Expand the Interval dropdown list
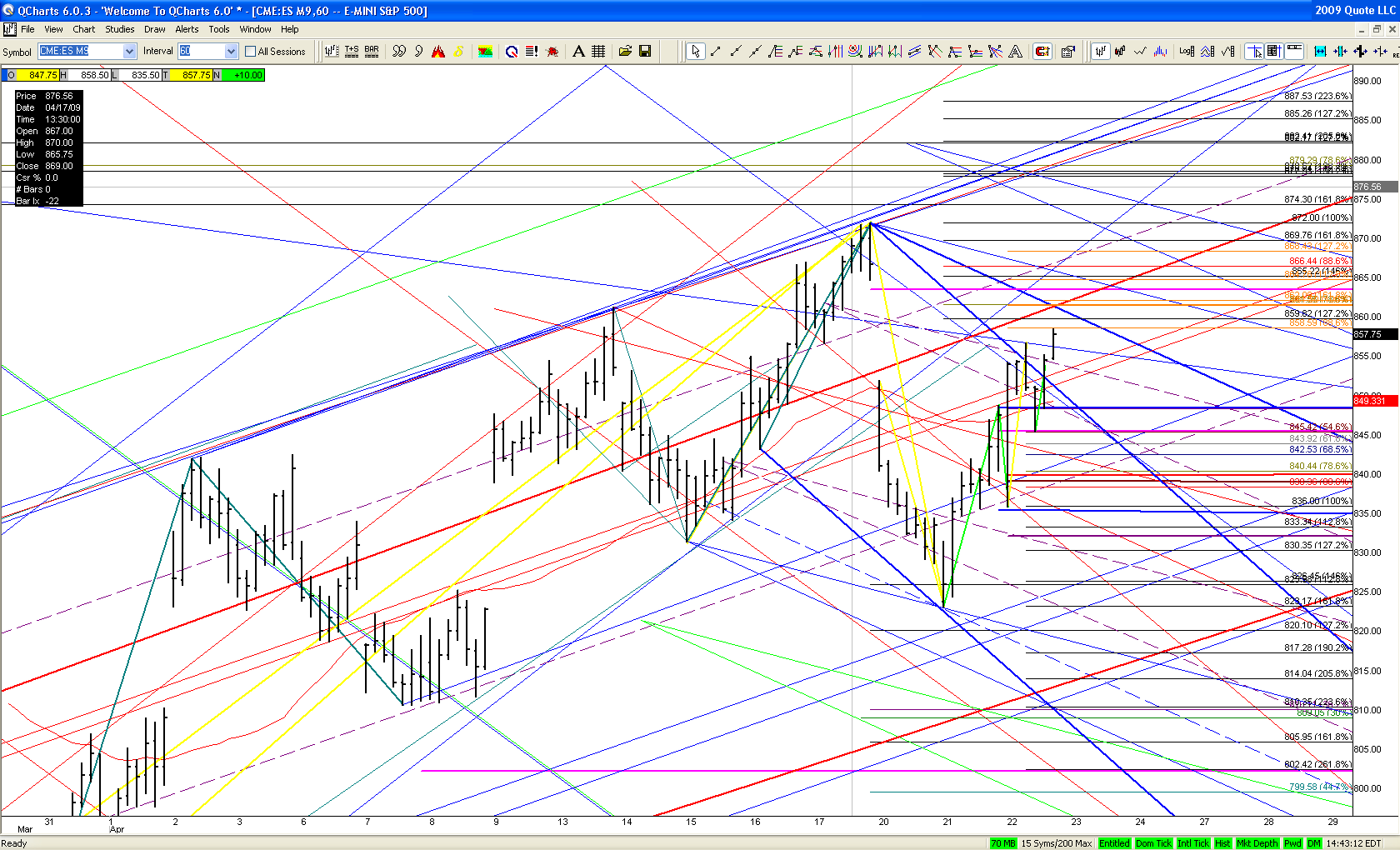 tap(231, 52)
